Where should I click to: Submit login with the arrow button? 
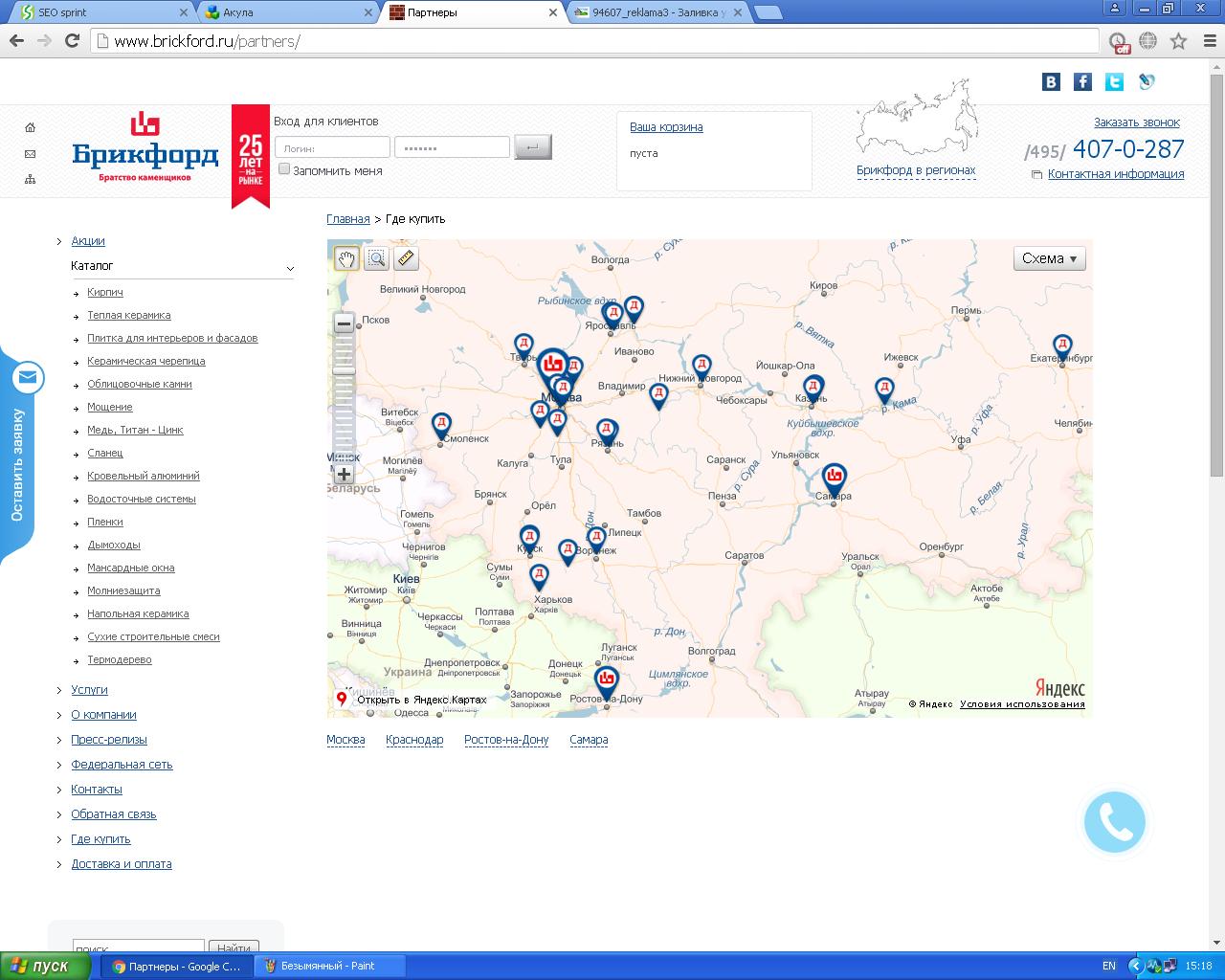click(x=533, y=146)
